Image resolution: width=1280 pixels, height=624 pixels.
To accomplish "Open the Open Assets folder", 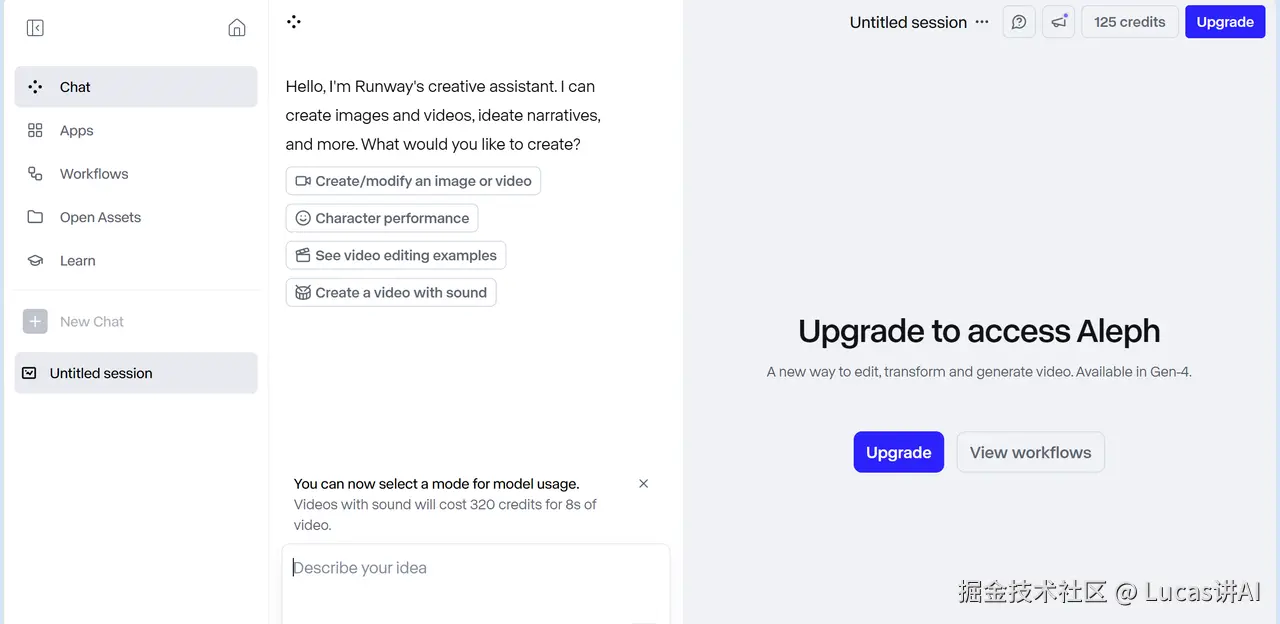I will coord(100,218).
